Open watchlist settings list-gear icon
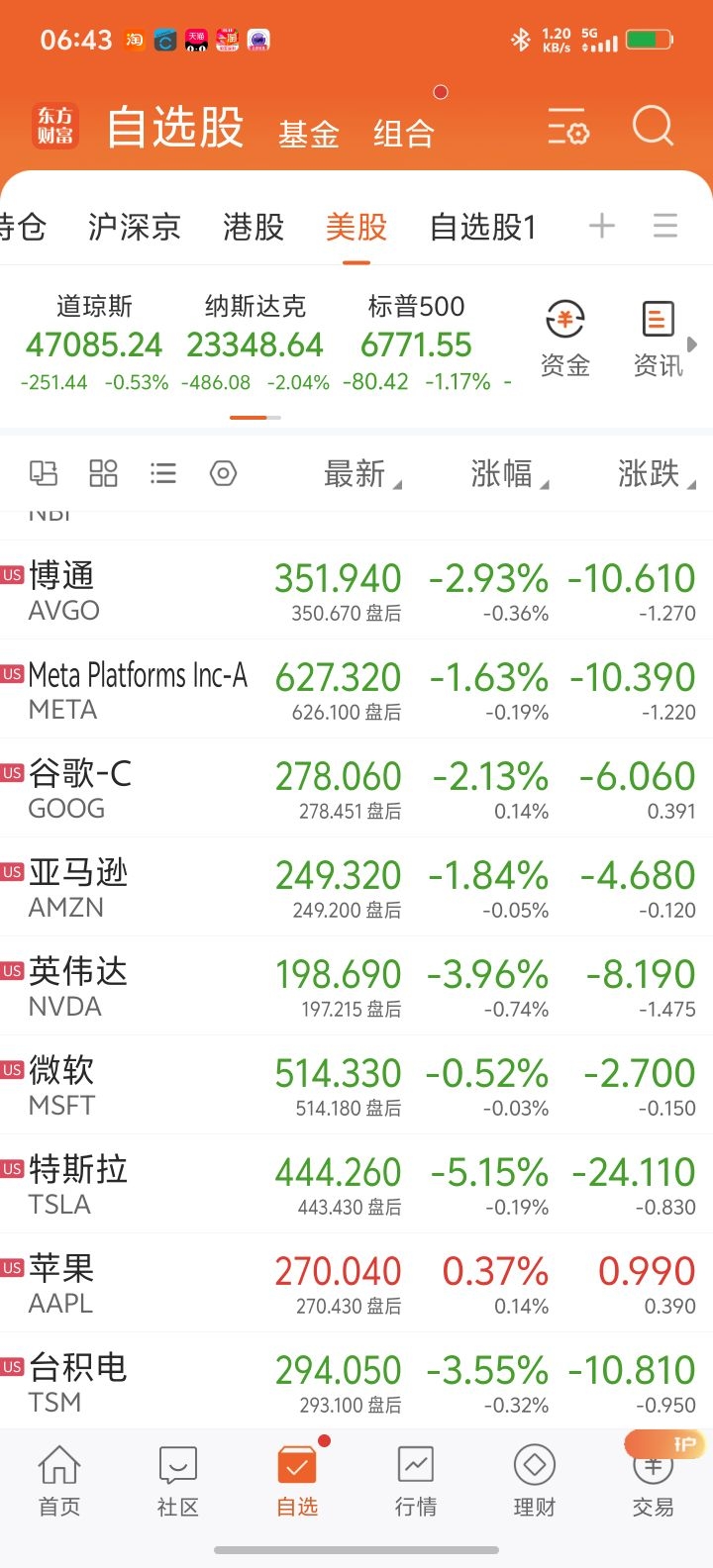Screen dimensions: 713x1568 click(568, 128)
